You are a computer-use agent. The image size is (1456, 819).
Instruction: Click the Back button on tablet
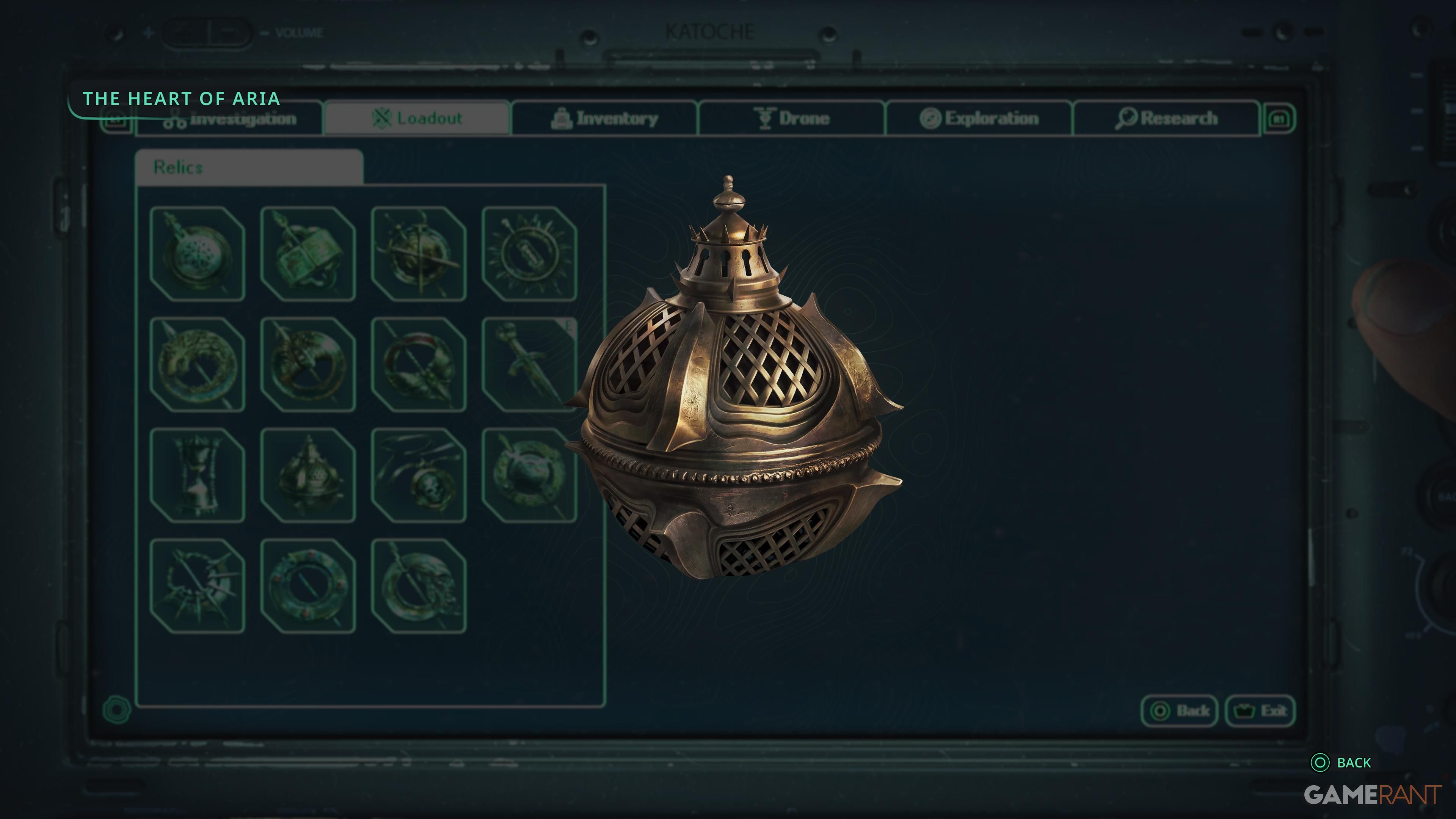[x=1179, y=711]
